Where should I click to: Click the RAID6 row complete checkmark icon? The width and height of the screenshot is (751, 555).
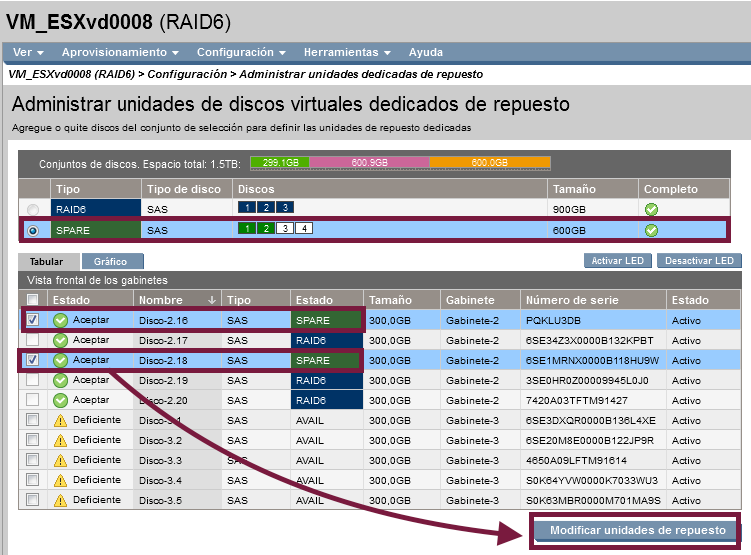pyautogui.click(x=651, y=210)
